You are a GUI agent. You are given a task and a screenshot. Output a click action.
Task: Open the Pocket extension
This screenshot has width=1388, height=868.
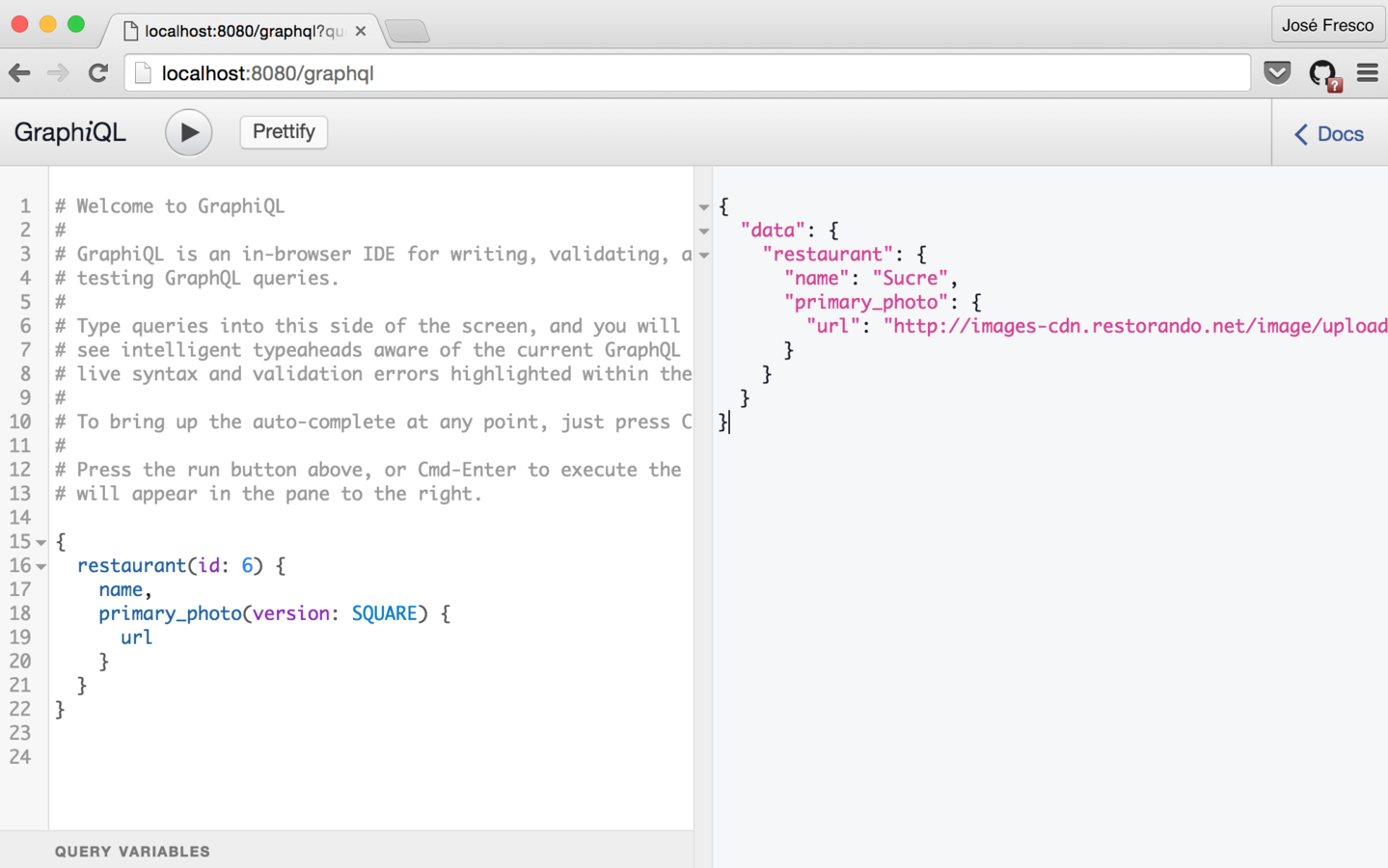1277,72
